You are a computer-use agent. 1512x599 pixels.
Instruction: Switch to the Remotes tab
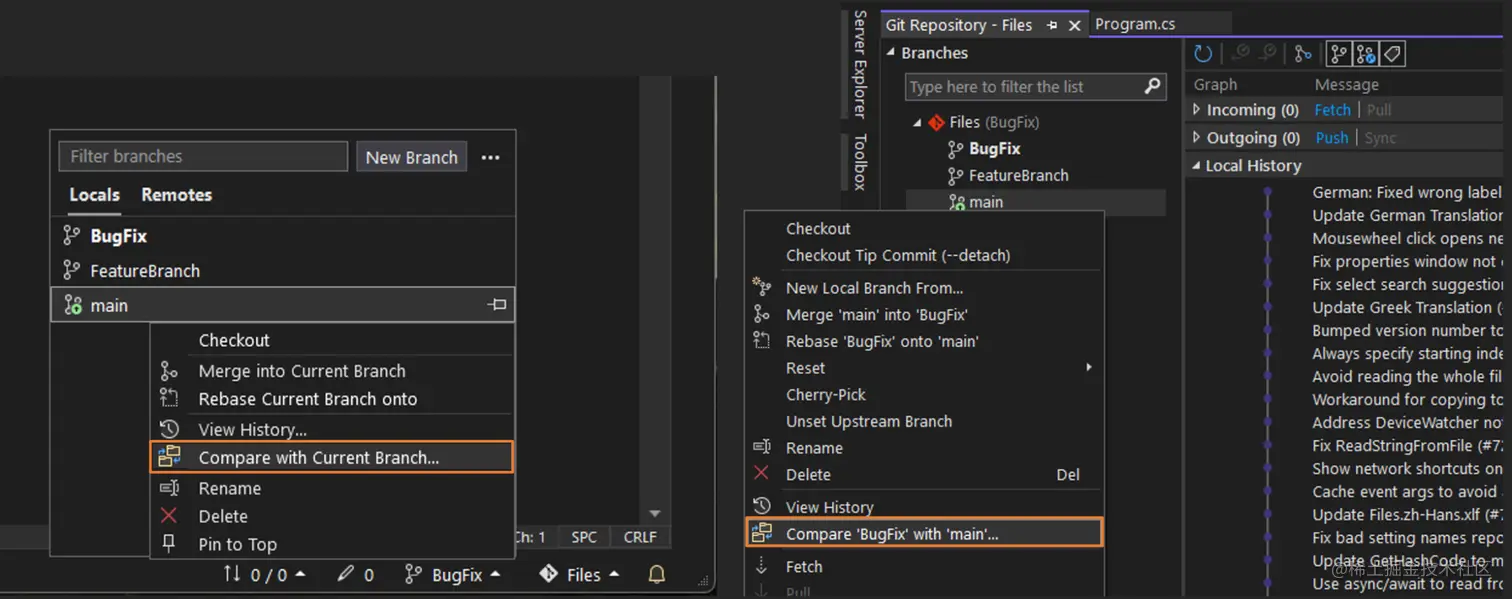click(176, 195)
